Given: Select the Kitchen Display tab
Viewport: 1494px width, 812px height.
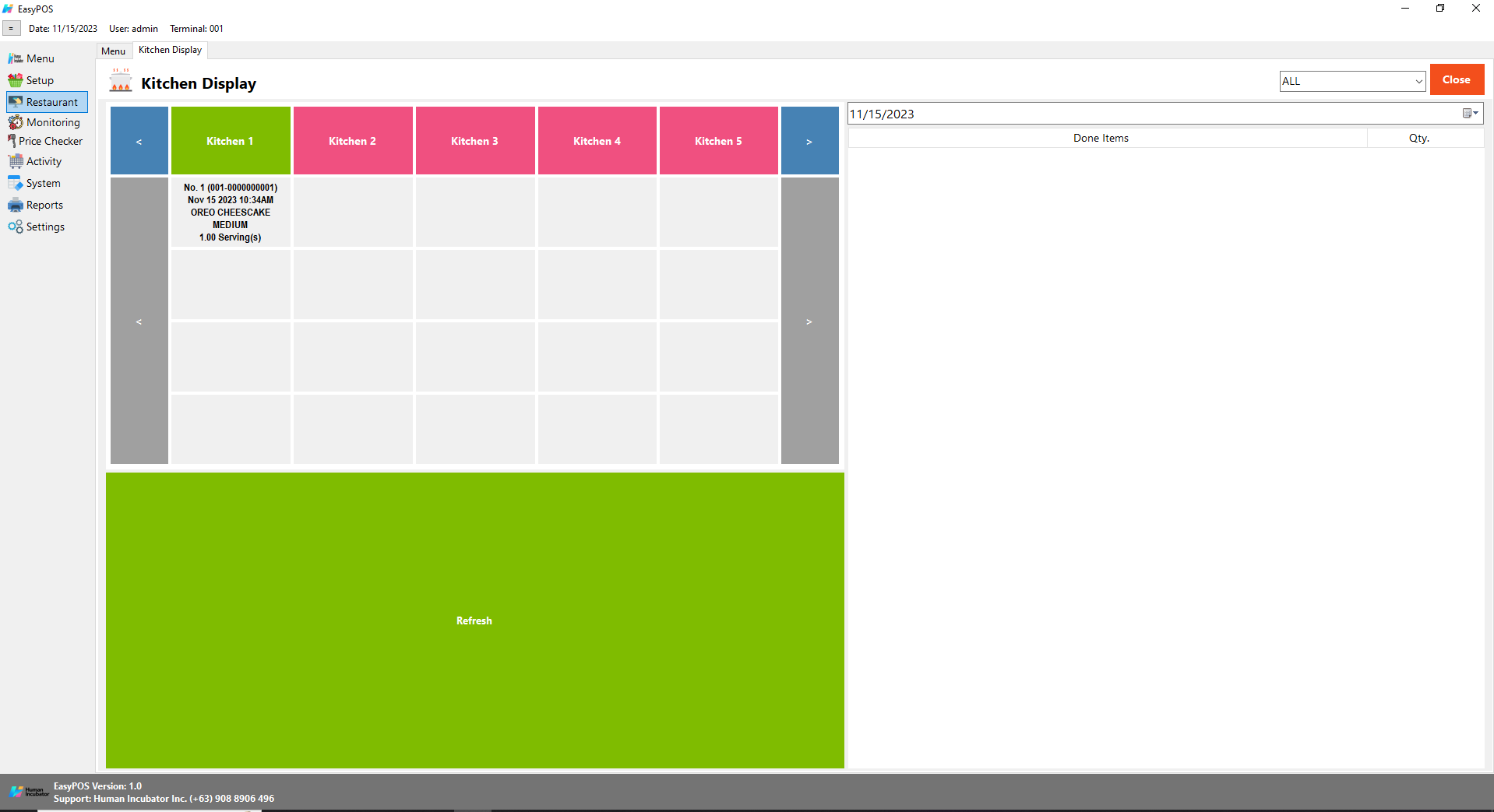Looking at the screenshot, I should (170, 50).
